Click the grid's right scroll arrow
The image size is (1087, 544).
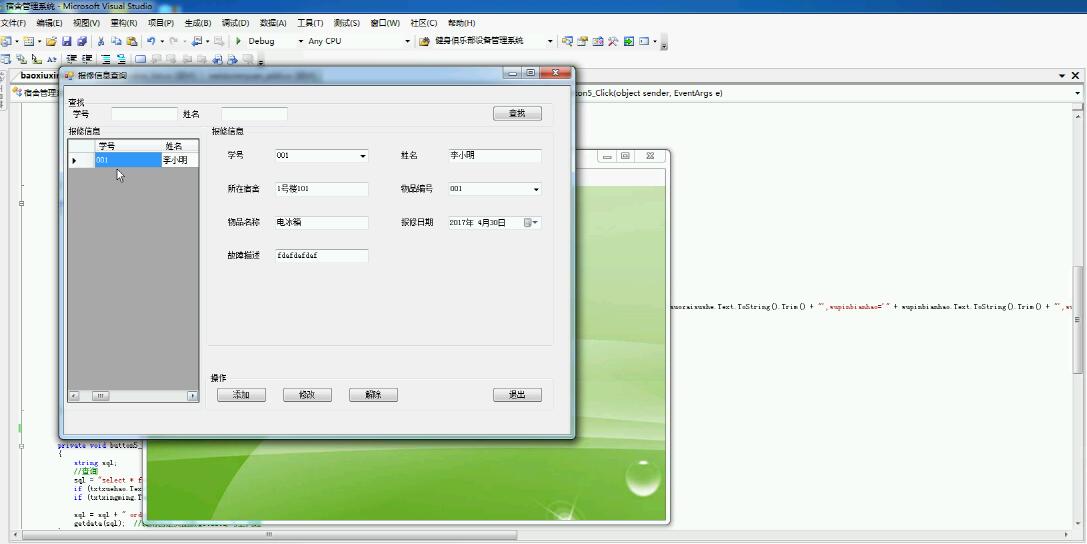[x=193, y=396]
